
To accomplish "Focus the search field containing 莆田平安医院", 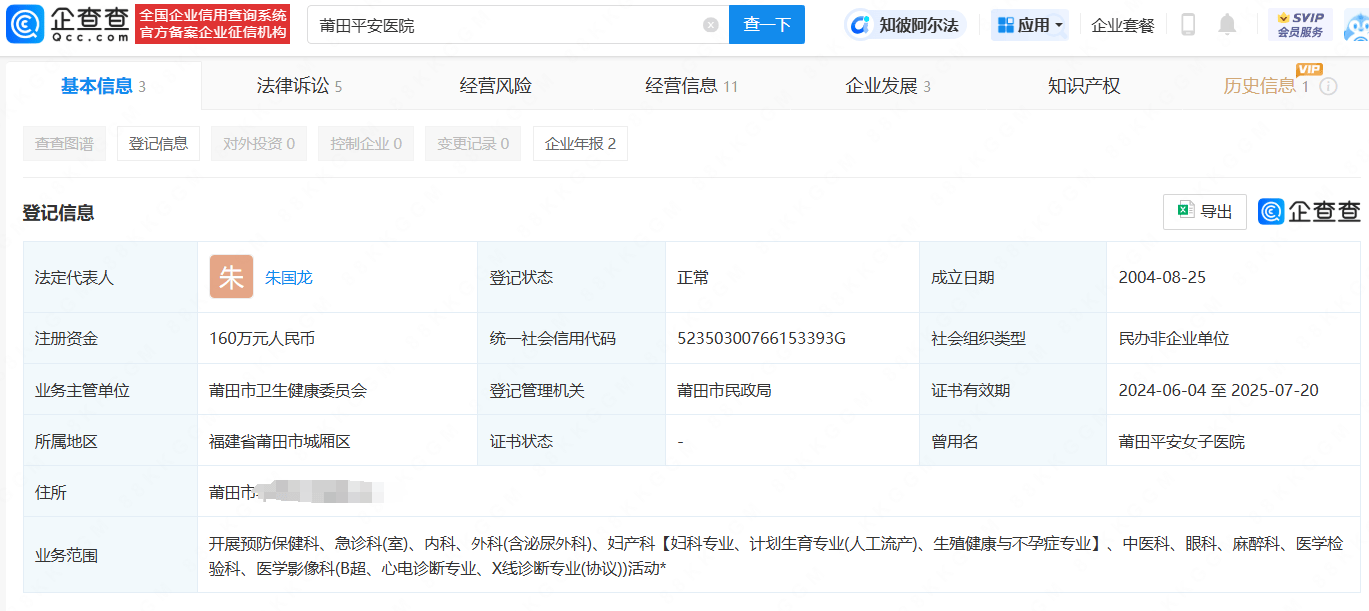I will click(x=505, y=25).
